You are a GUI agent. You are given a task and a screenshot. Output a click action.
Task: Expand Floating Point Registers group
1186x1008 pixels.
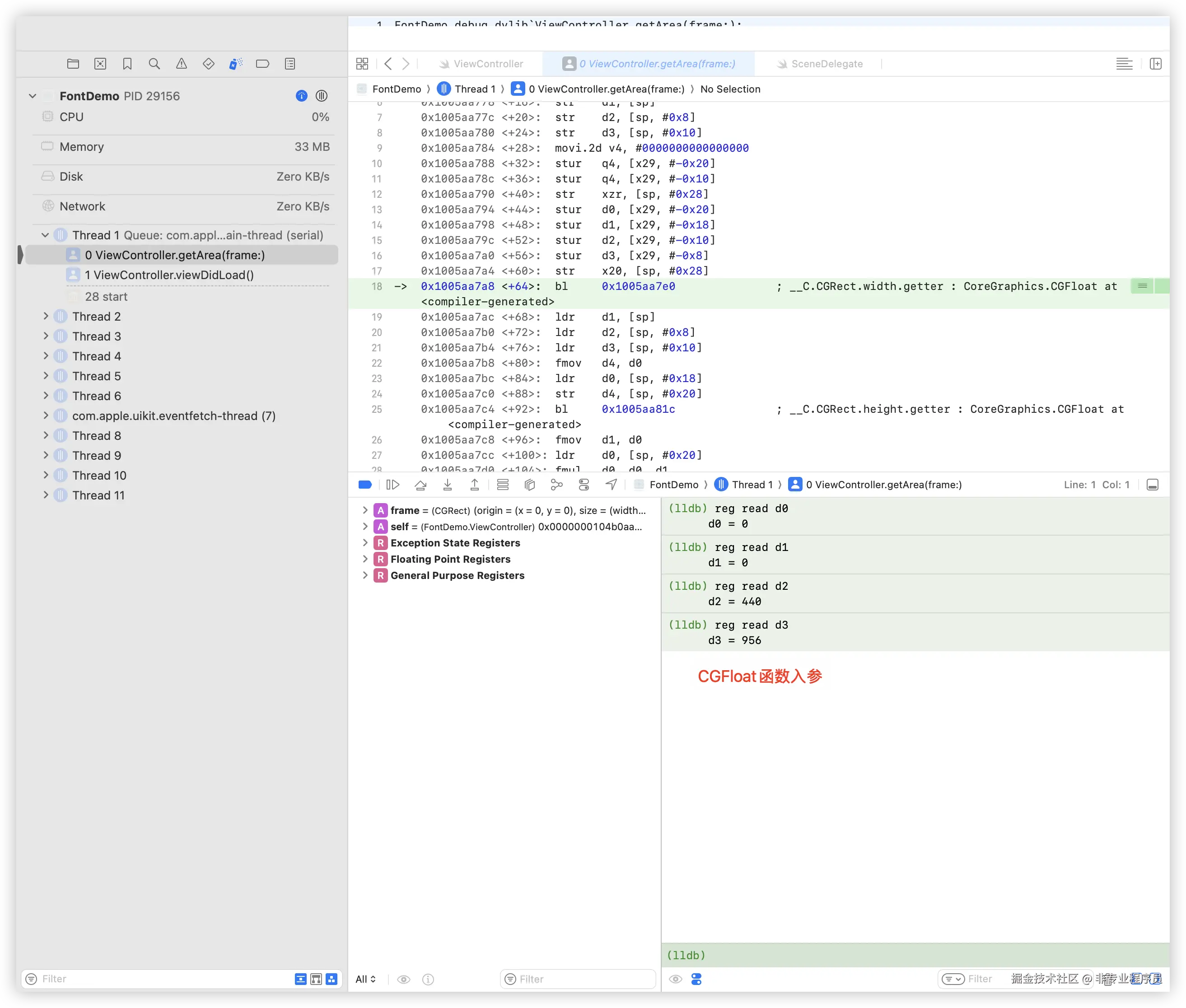click(x=365, y=560)
